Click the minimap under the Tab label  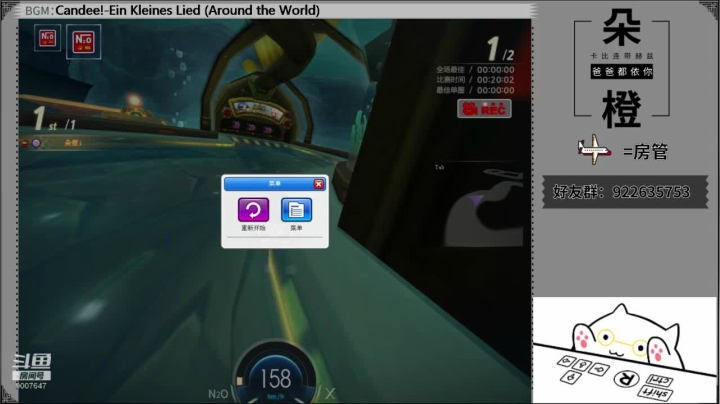point(482,207)
